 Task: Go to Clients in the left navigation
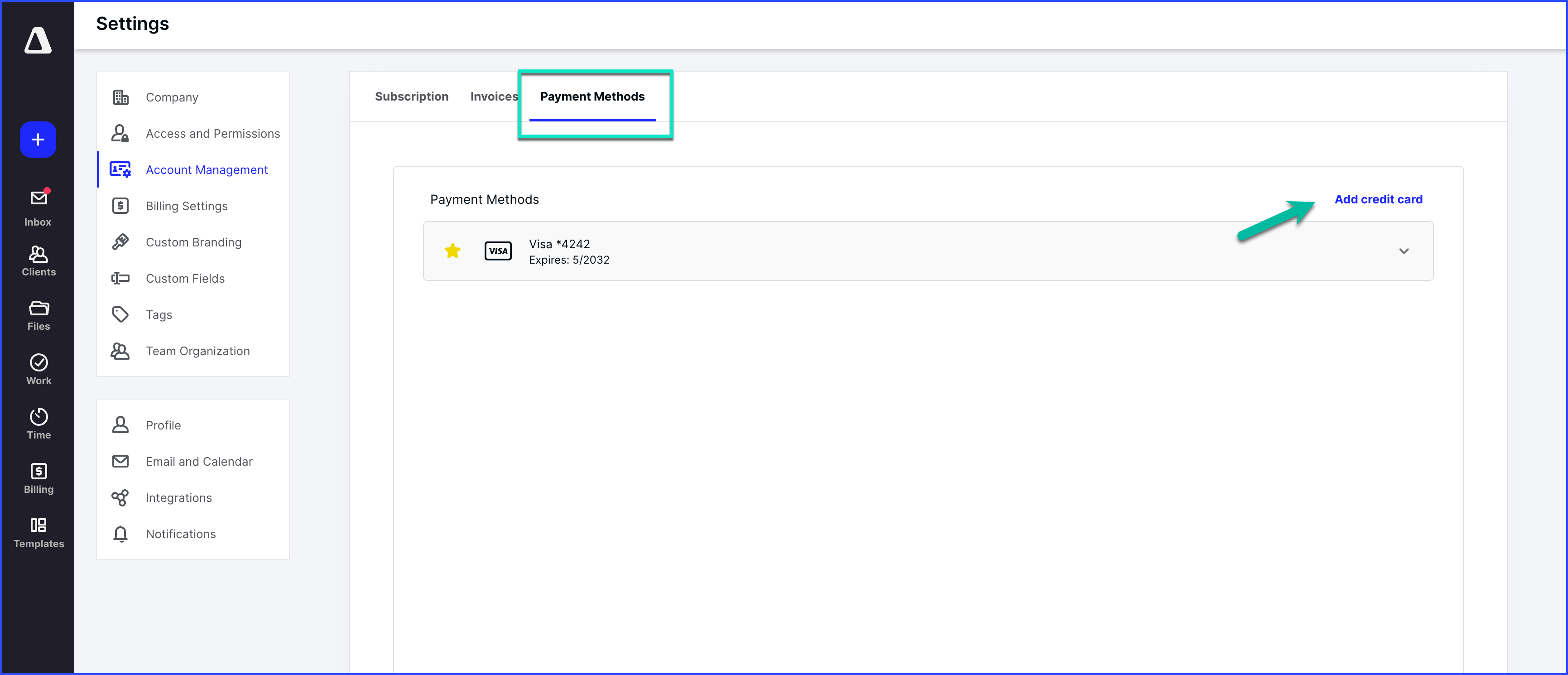[38, 260]
